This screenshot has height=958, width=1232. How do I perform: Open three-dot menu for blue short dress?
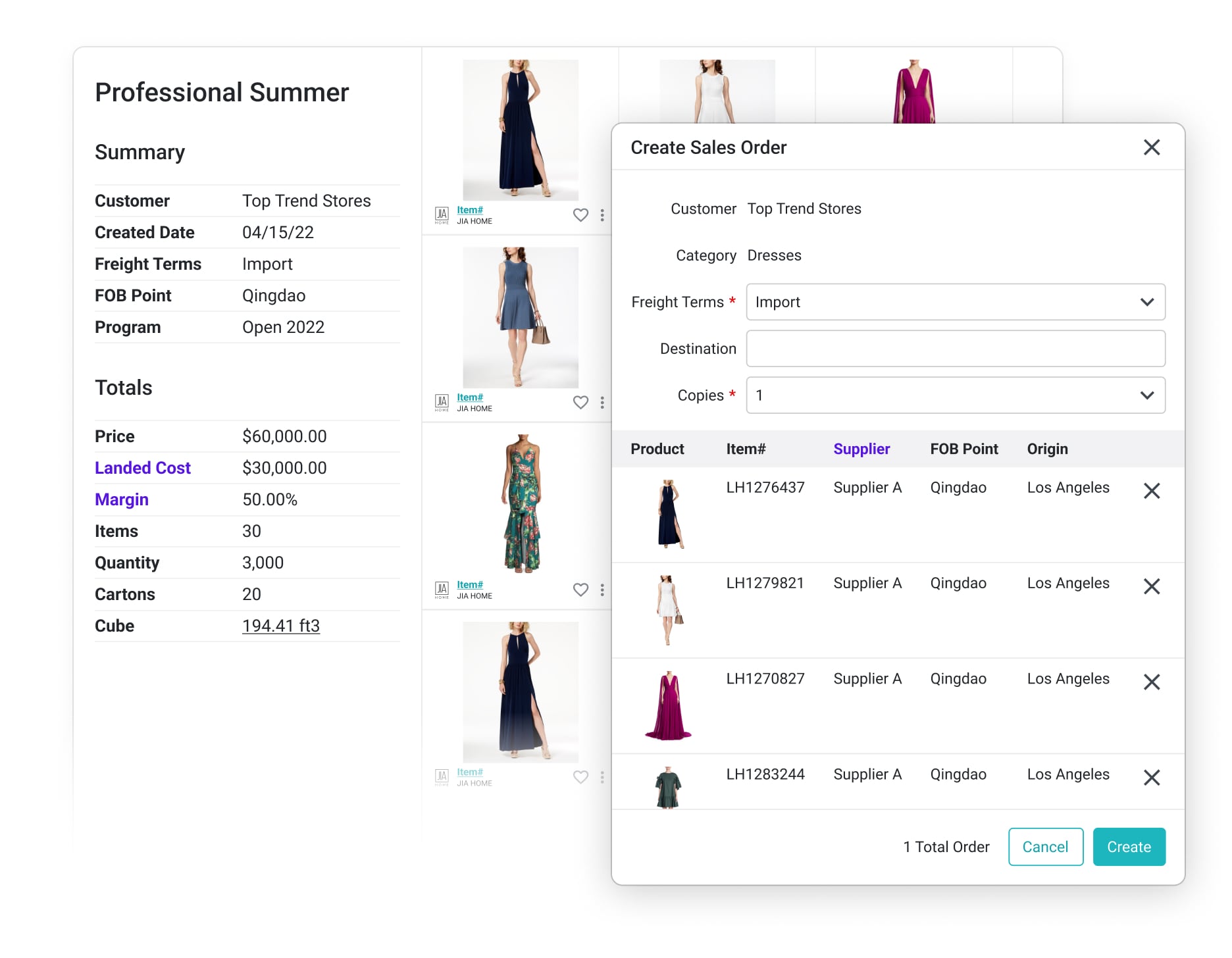pyautogui.click(x=602, y=403)
